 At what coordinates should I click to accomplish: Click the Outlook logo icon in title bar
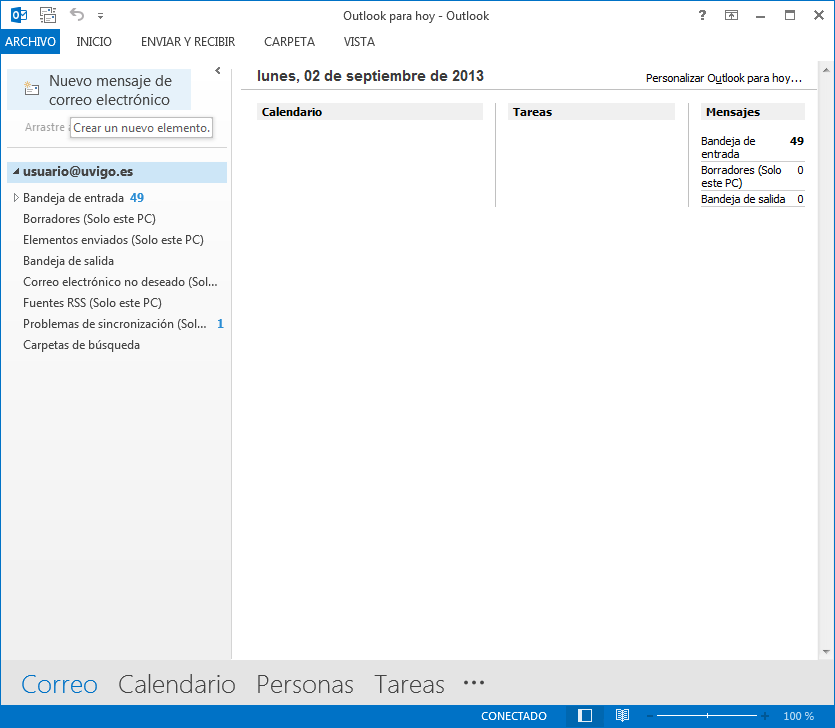click(x=18, y=15)
